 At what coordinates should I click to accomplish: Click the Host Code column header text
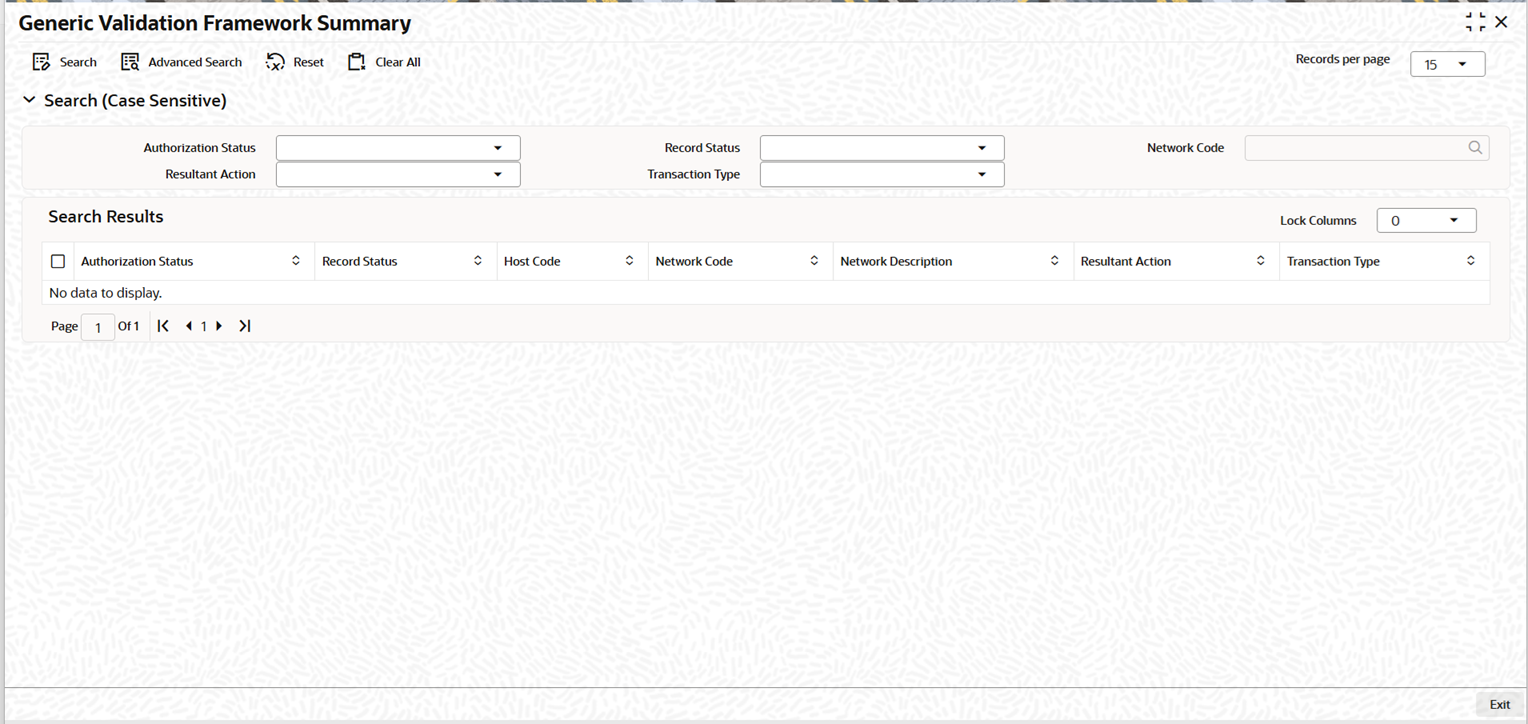[532, 261]
